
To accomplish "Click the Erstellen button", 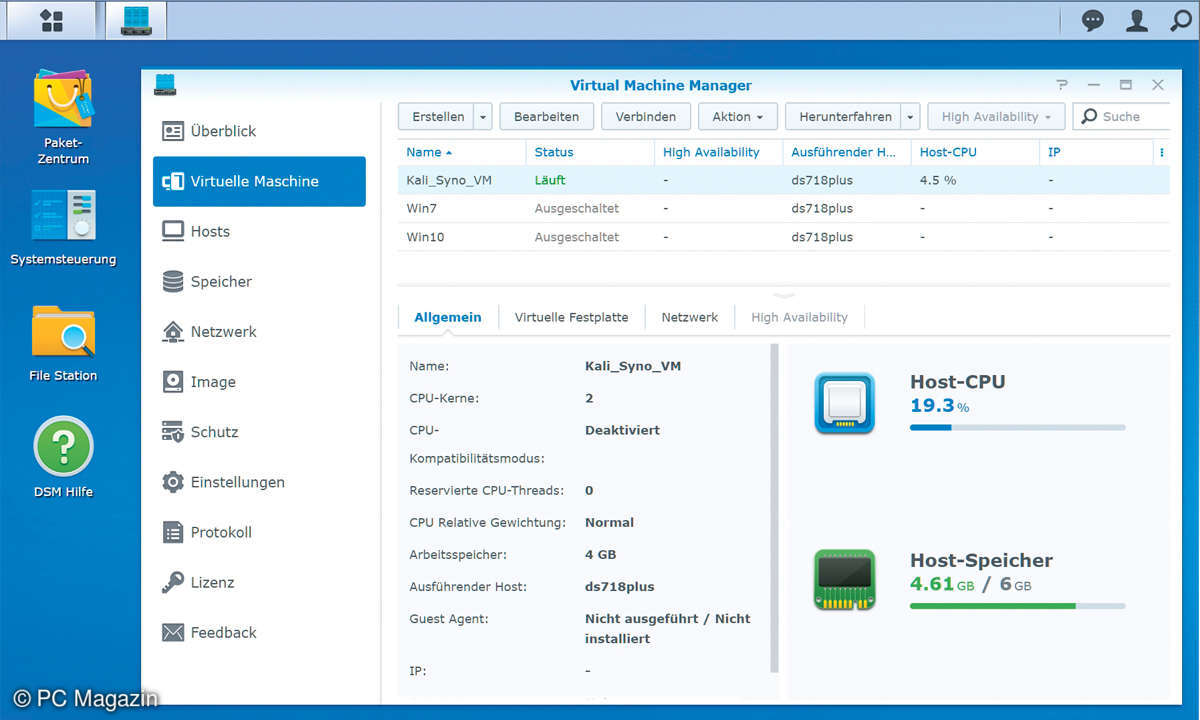I will 438,117.
